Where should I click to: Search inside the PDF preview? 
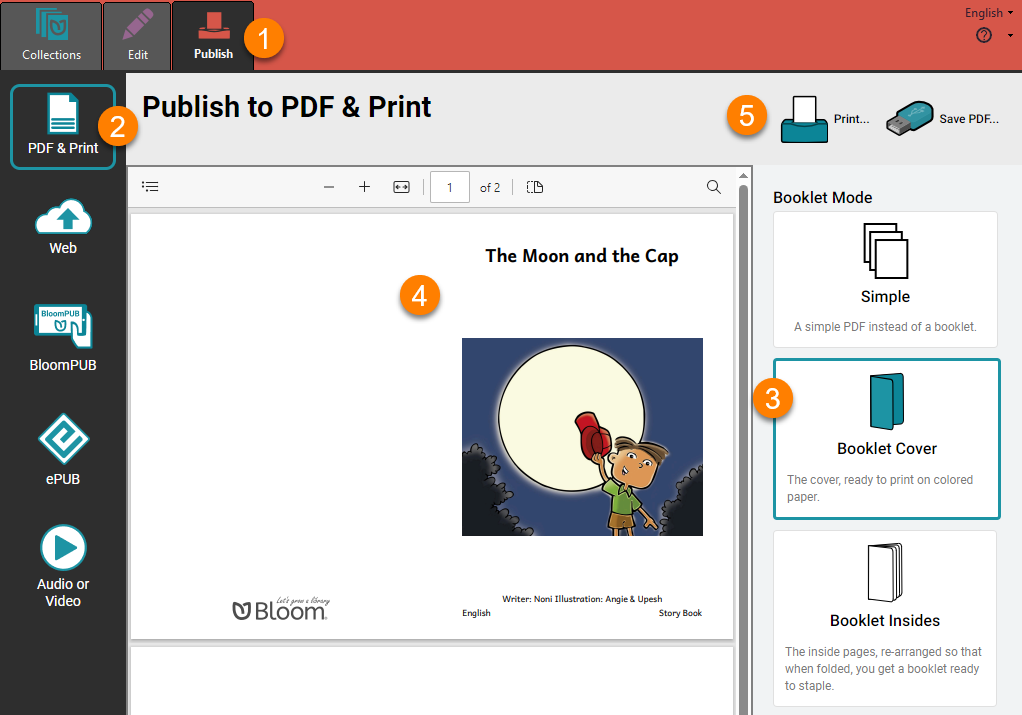tap(714, 187)
